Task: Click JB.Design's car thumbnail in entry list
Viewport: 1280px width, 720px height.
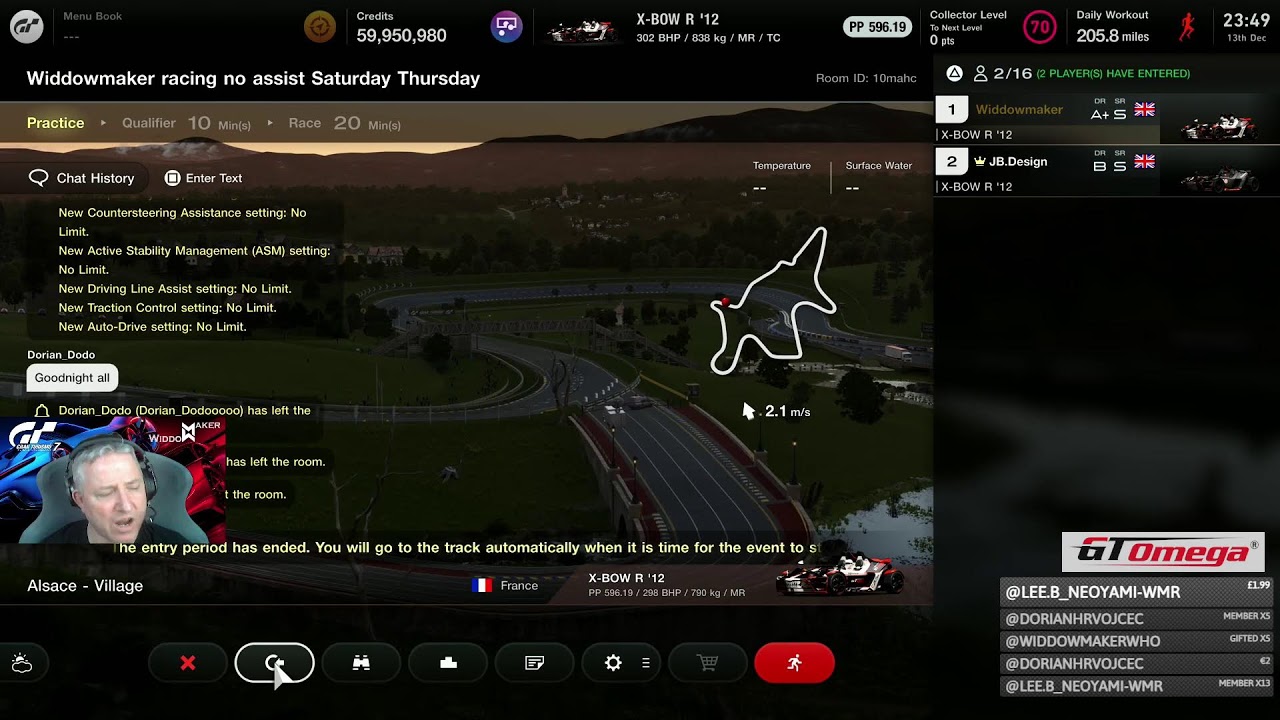Action: [1218, 179]
